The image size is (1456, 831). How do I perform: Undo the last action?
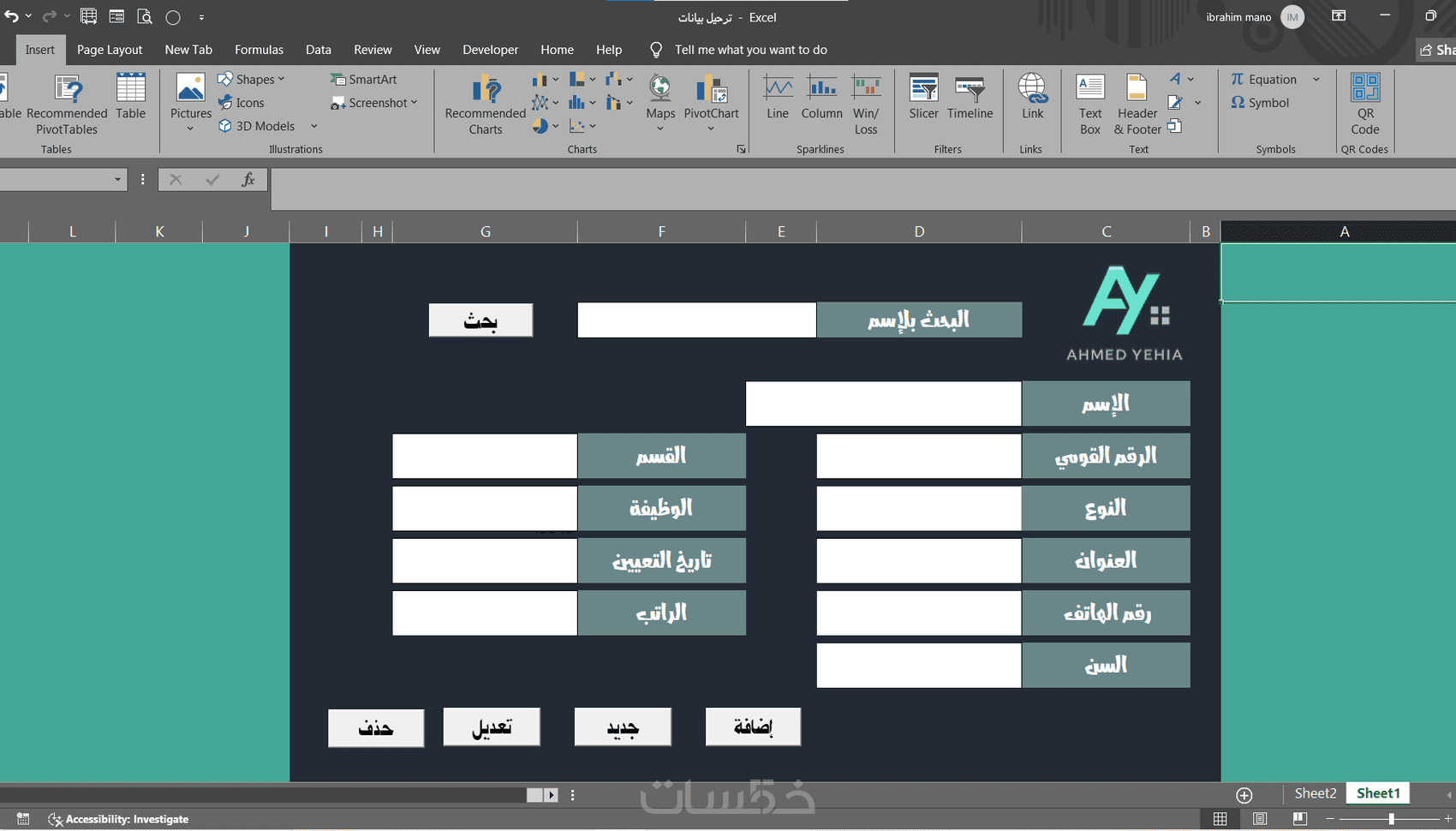pyautogui.click(x=11, y=17)
